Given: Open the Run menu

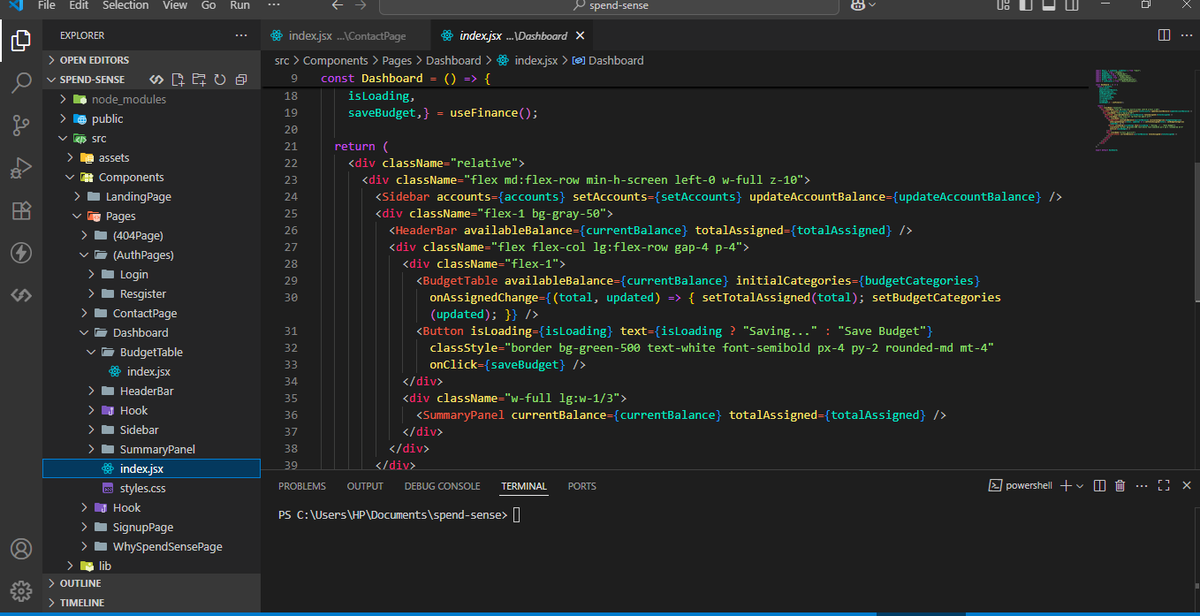Looking at the screenshot, I should 240,6.
